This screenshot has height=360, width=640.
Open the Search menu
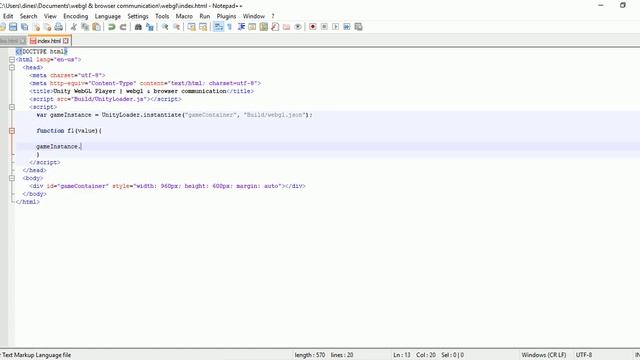pyautogui.click(x=29, y=16)
